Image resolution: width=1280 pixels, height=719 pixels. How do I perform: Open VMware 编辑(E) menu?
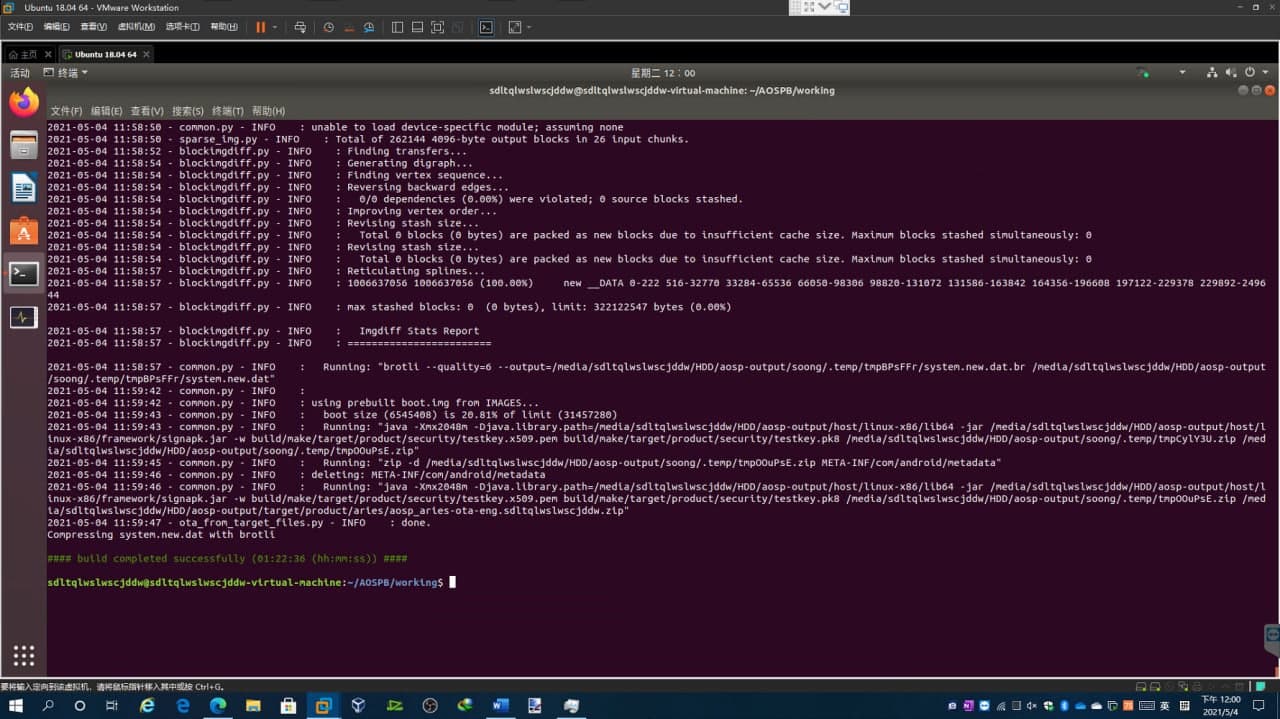click(56, 27)
